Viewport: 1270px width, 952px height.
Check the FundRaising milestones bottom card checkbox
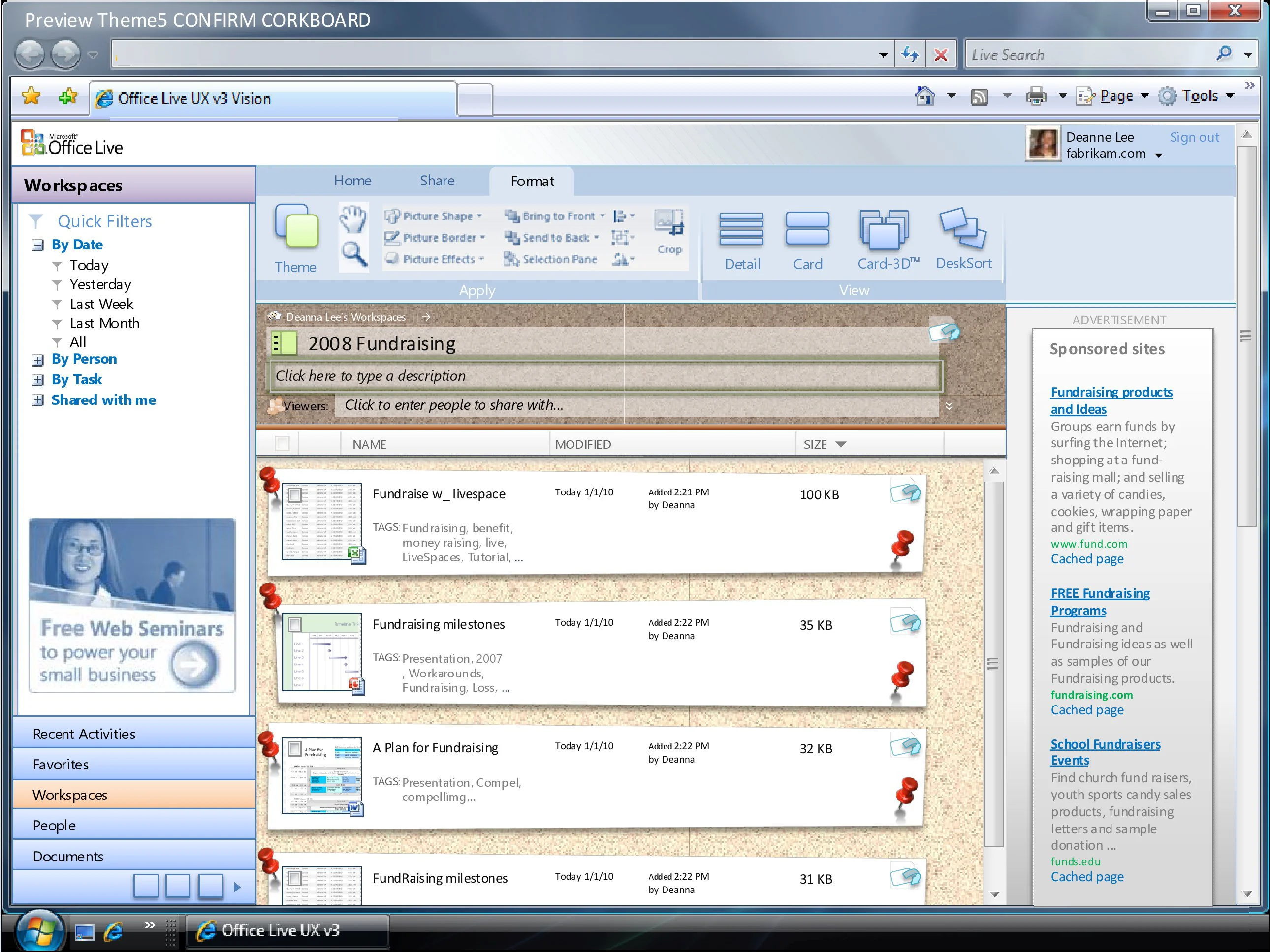click(x=295, y=878)
